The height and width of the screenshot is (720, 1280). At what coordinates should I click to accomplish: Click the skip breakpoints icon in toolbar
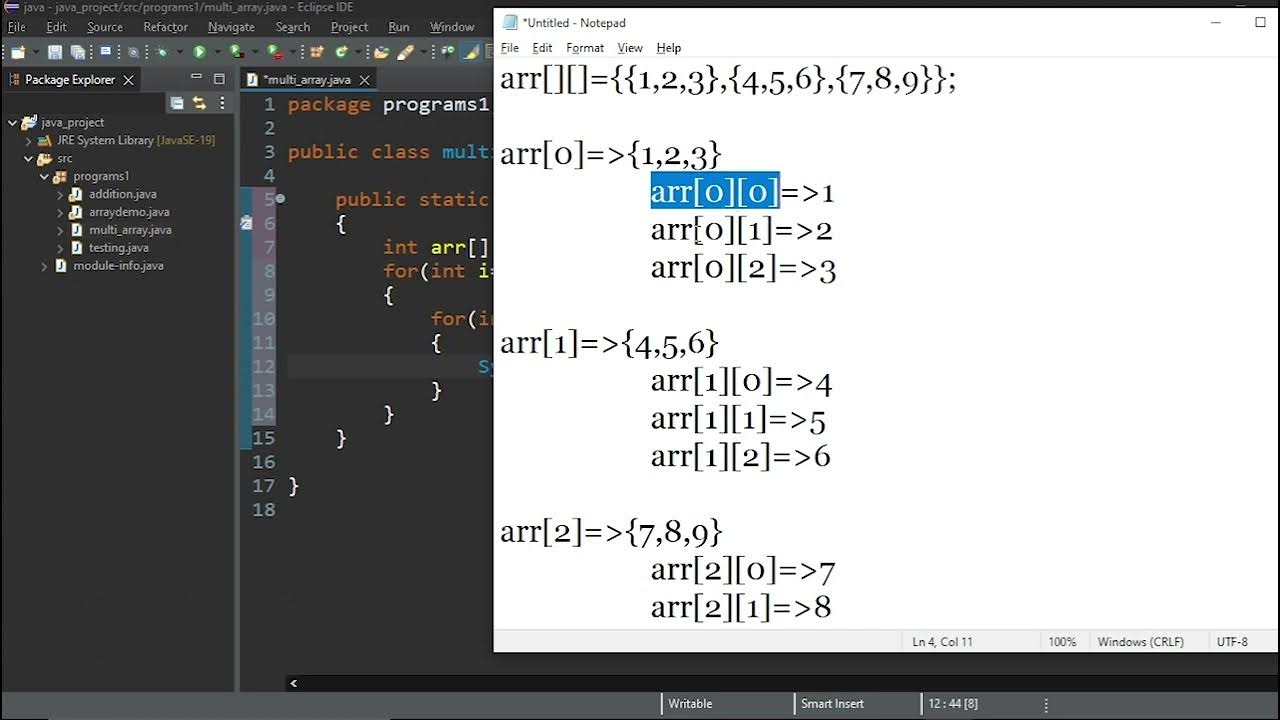(133, 52)
